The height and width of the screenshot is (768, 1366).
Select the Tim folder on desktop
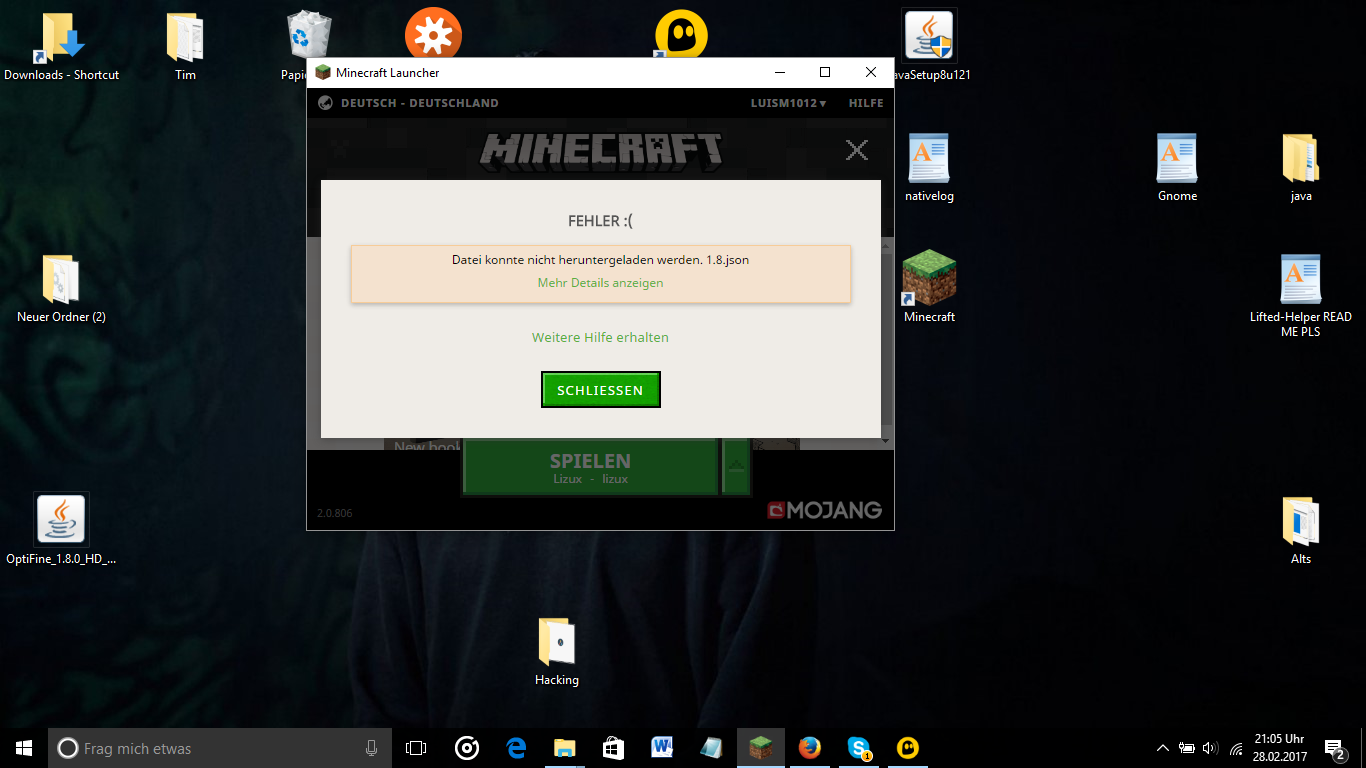185,47
